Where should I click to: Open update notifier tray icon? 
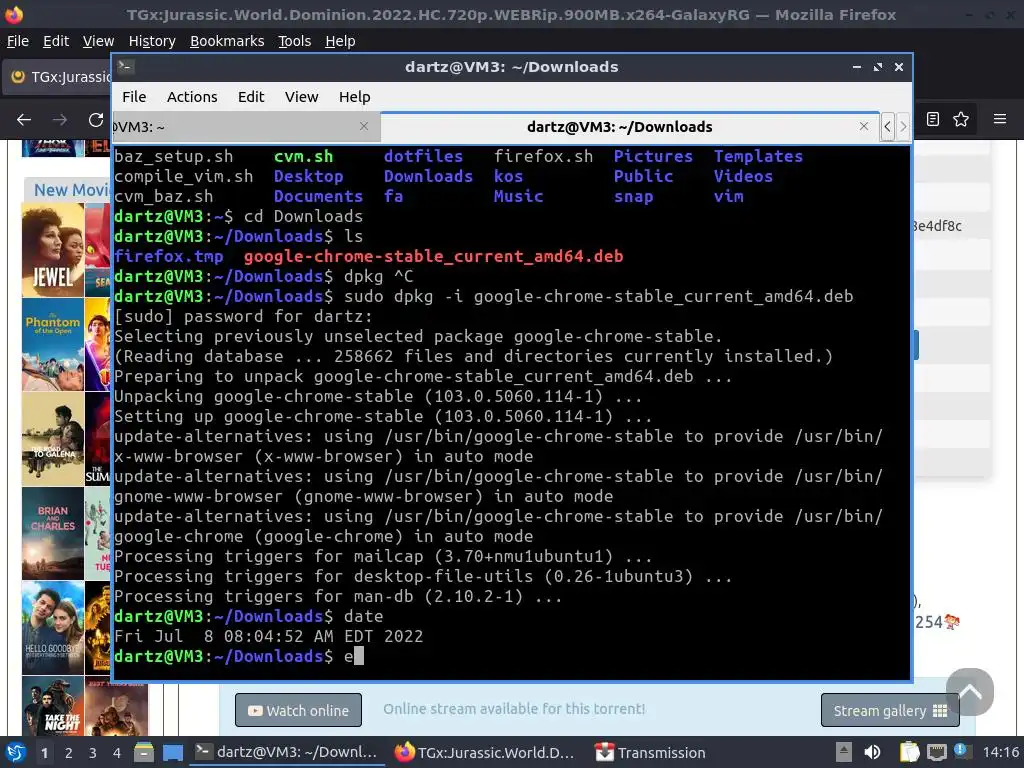coord(961,751)
